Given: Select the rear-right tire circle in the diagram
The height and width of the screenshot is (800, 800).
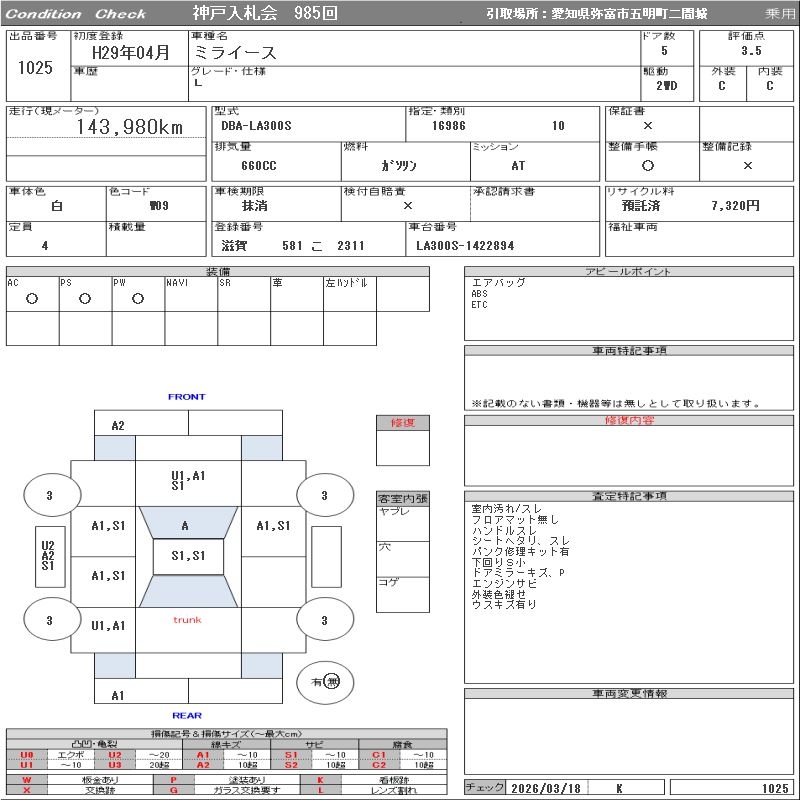Looking at the screenshot, I should point(324,620).
